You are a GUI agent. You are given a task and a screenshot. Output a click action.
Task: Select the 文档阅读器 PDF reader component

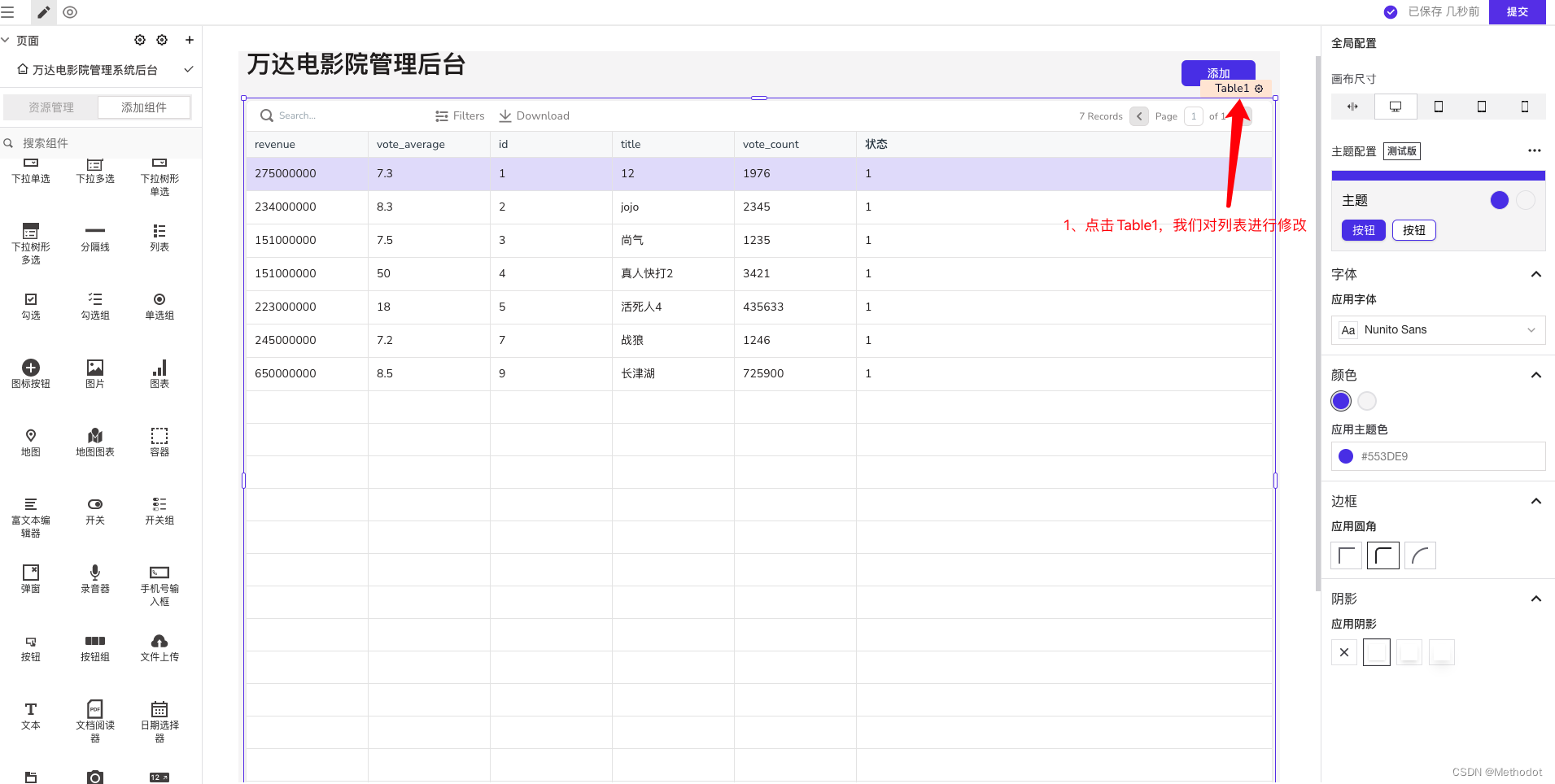(x=95, y=721)
